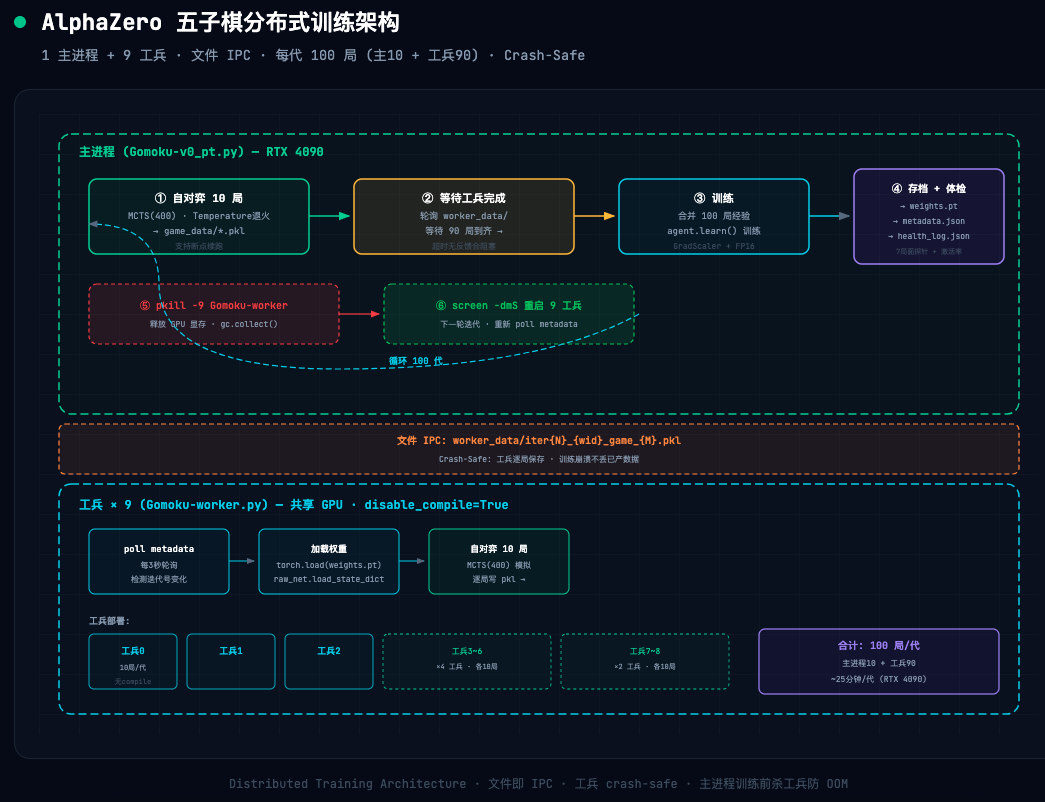The image size is (1045, 802).
Task: Select the code "raw_net.load_state_dict"
Action: tap(329, 579)
